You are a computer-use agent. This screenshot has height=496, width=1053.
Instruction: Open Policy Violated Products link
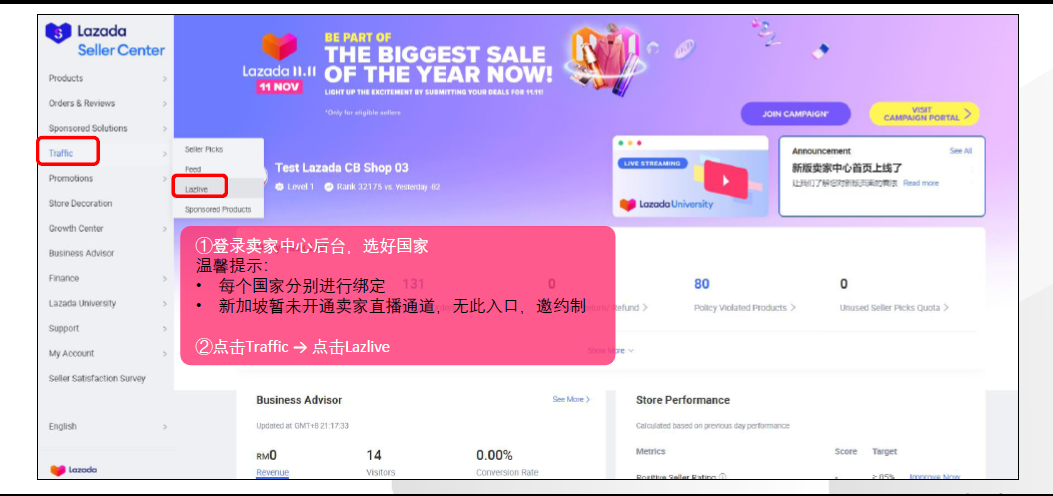tap(745, 308)
